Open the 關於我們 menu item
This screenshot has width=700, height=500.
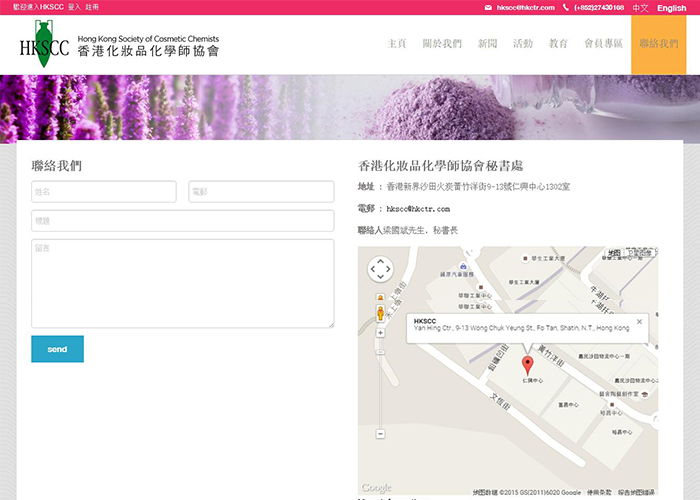[x=442, y=44]
